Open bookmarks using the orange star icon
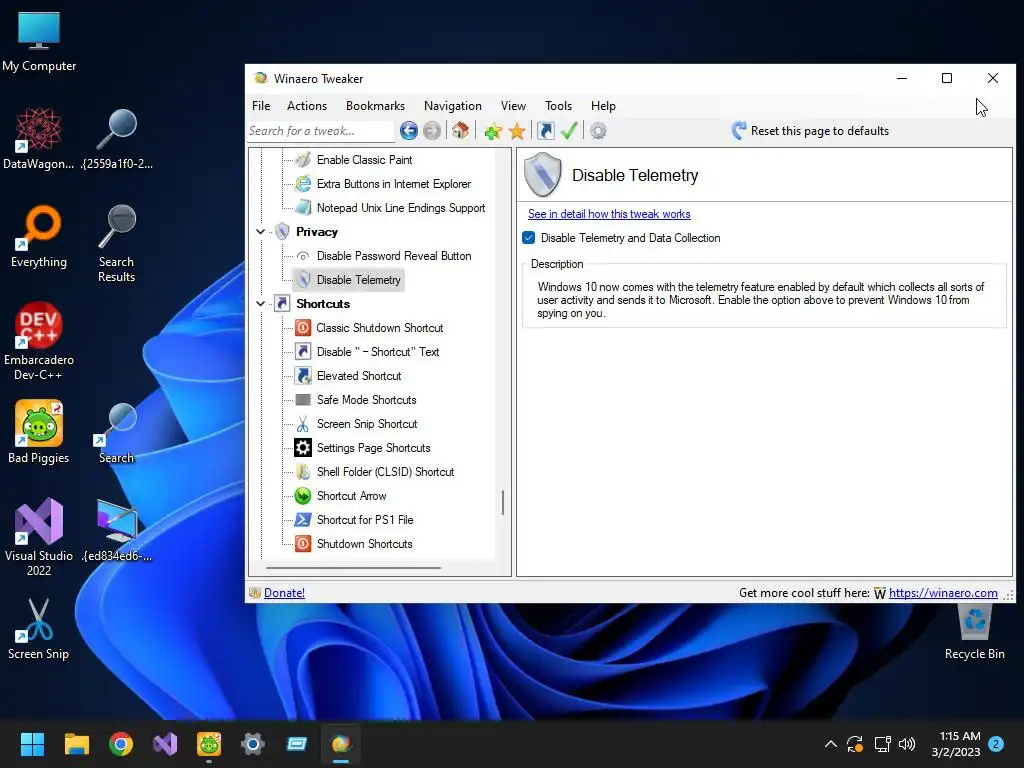Viewport: 1024px width, 768px height. pos(517,131)
